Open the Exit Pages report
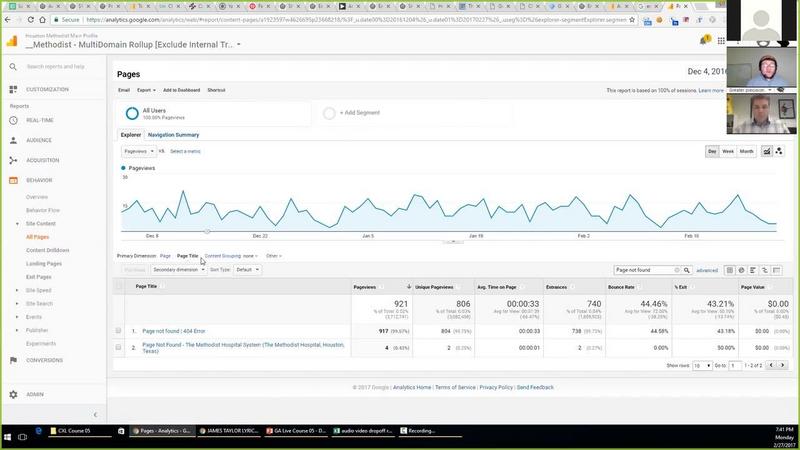Image resolution: width=800 pixels, height=450 pixels. (x=39, y=277)
